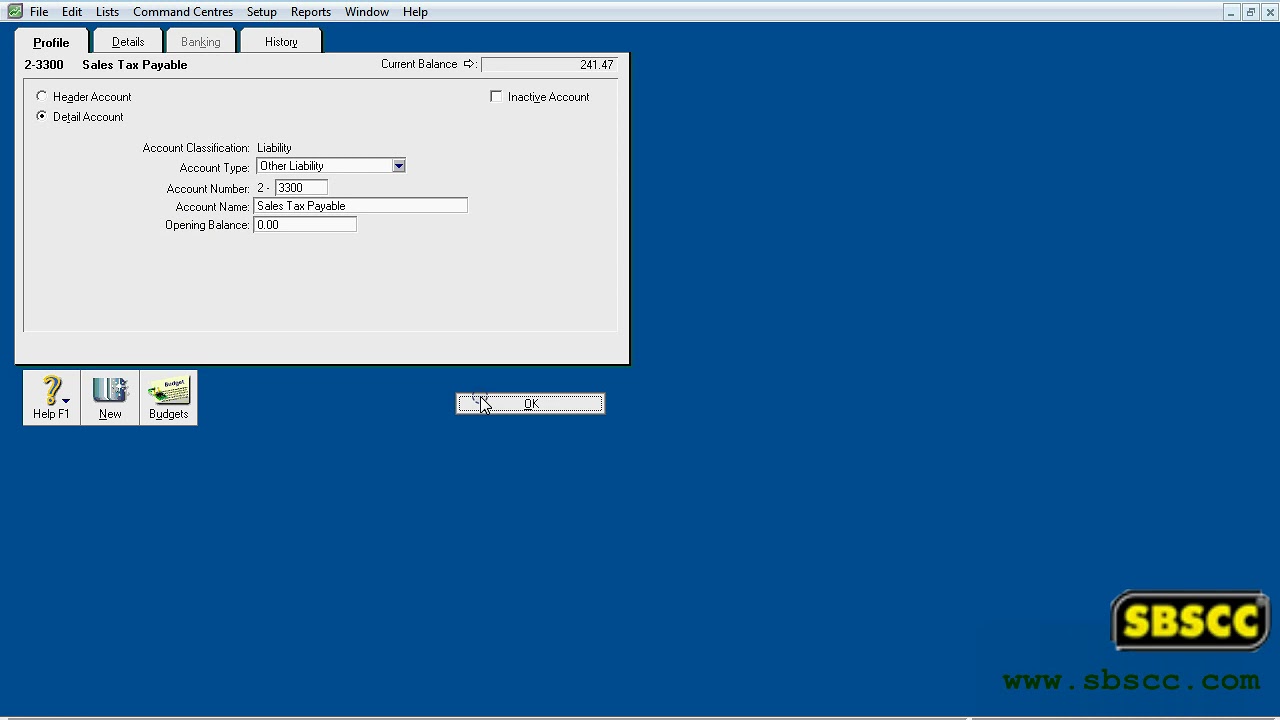
Task: Open the Reports menu
Action: [311, 12]
